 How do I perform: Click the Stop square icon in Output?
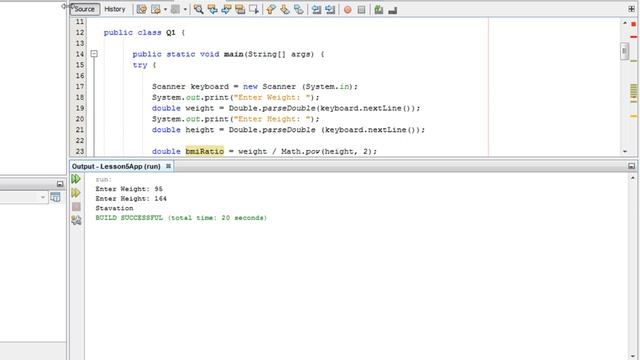(76, 207)
